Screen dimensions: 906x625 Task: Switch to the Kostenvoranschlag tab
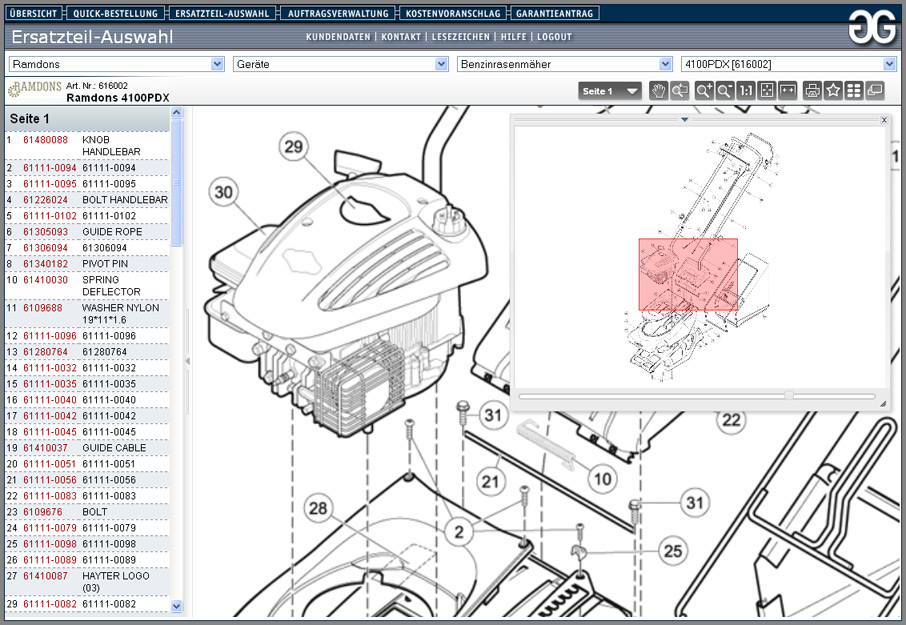[x=453, y=13]
